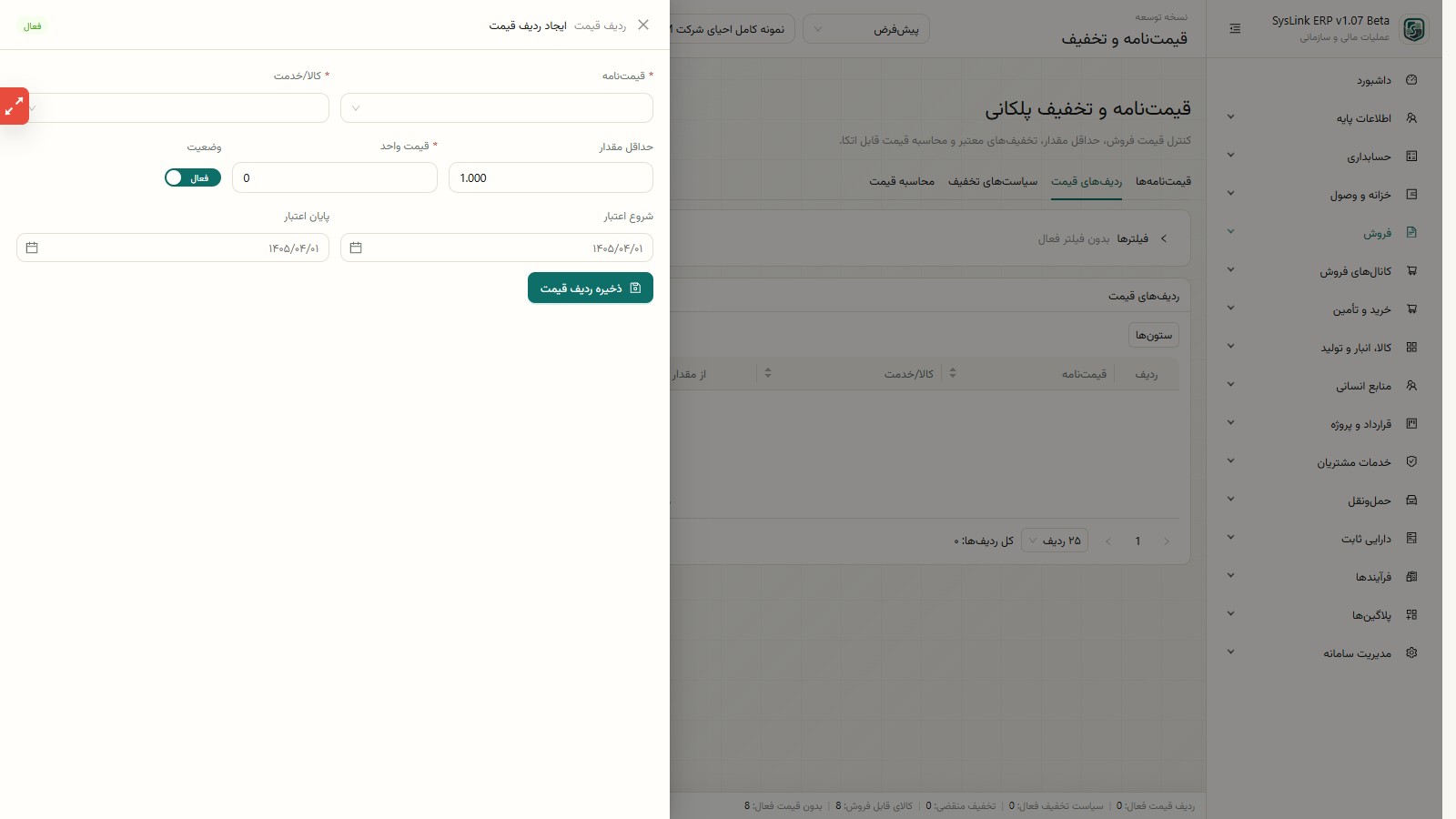
Task: Click the اطلاعات پایه sidebar icon
Action: click(1411, 118)
